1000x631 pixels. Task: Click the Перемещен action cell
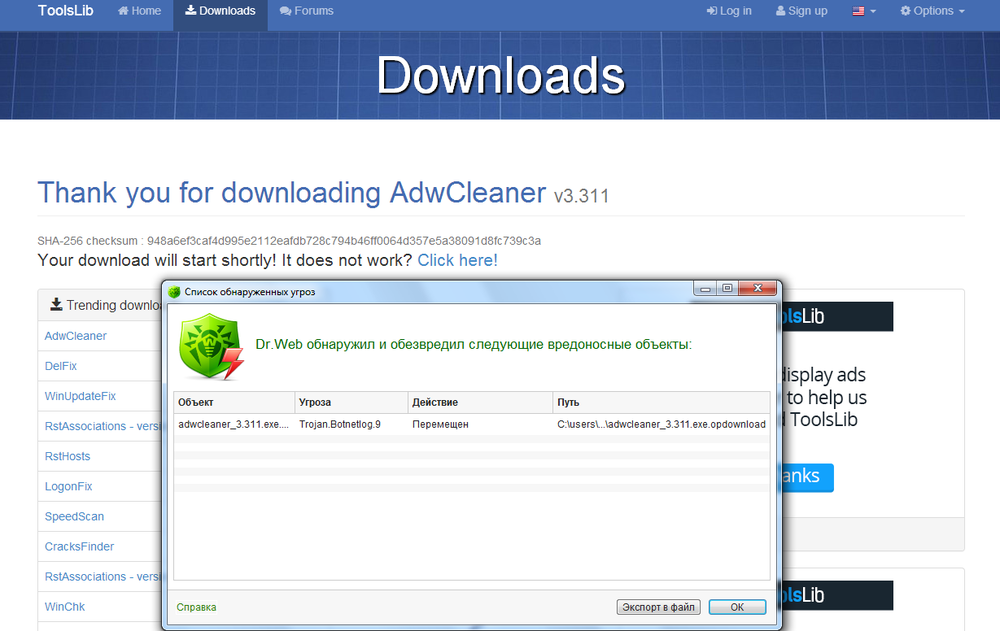click(440, 424)
